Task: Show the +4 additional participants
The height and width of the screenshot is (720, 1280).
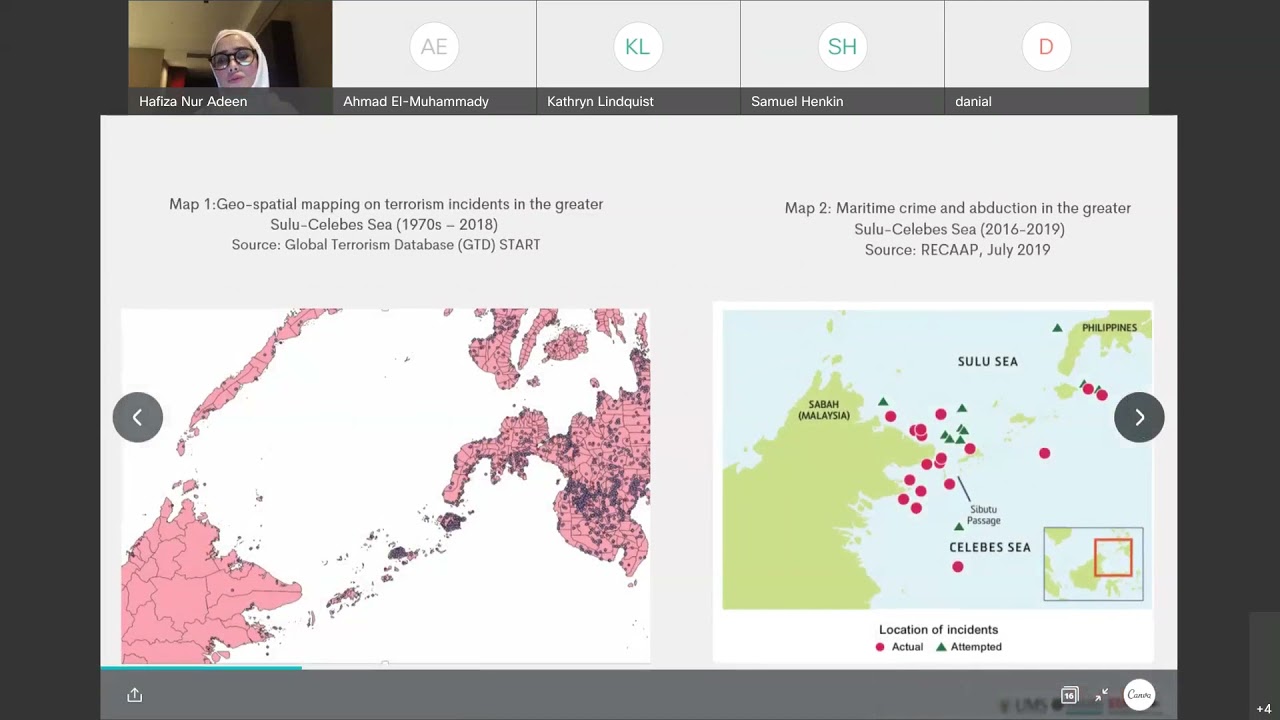Action: tap(1264, 709)
